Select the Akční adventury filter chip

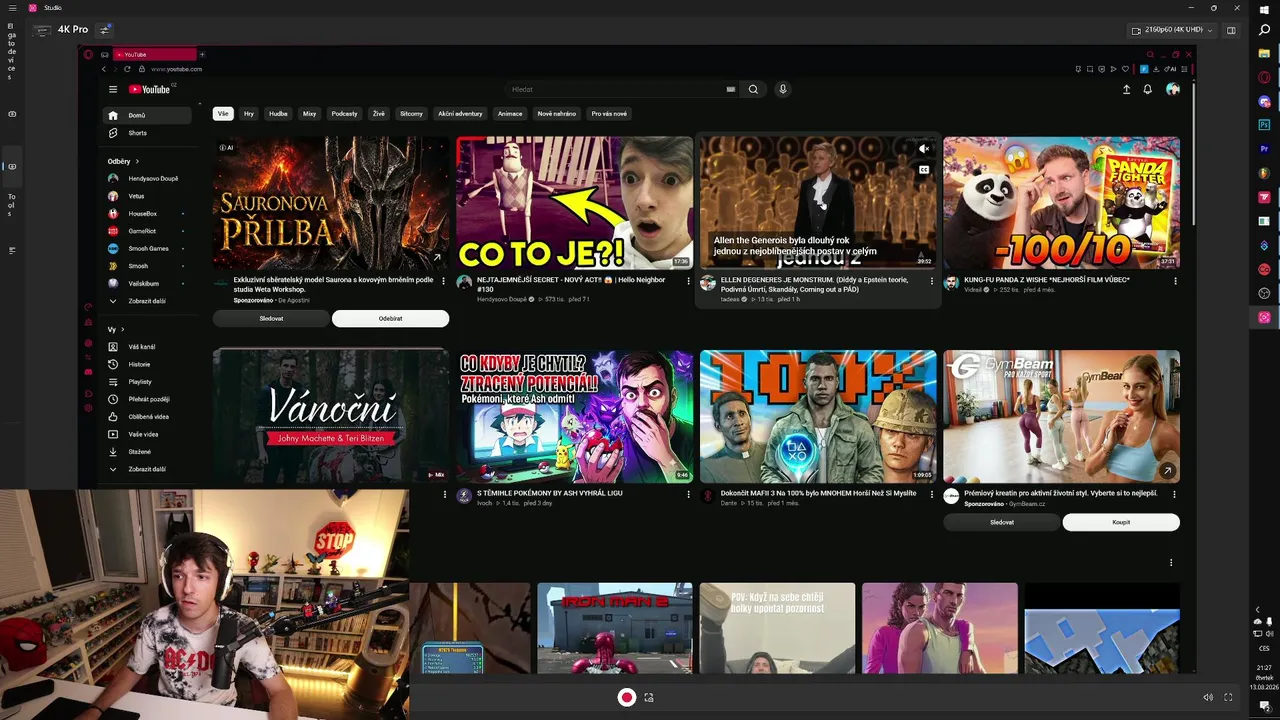(460, 114)
